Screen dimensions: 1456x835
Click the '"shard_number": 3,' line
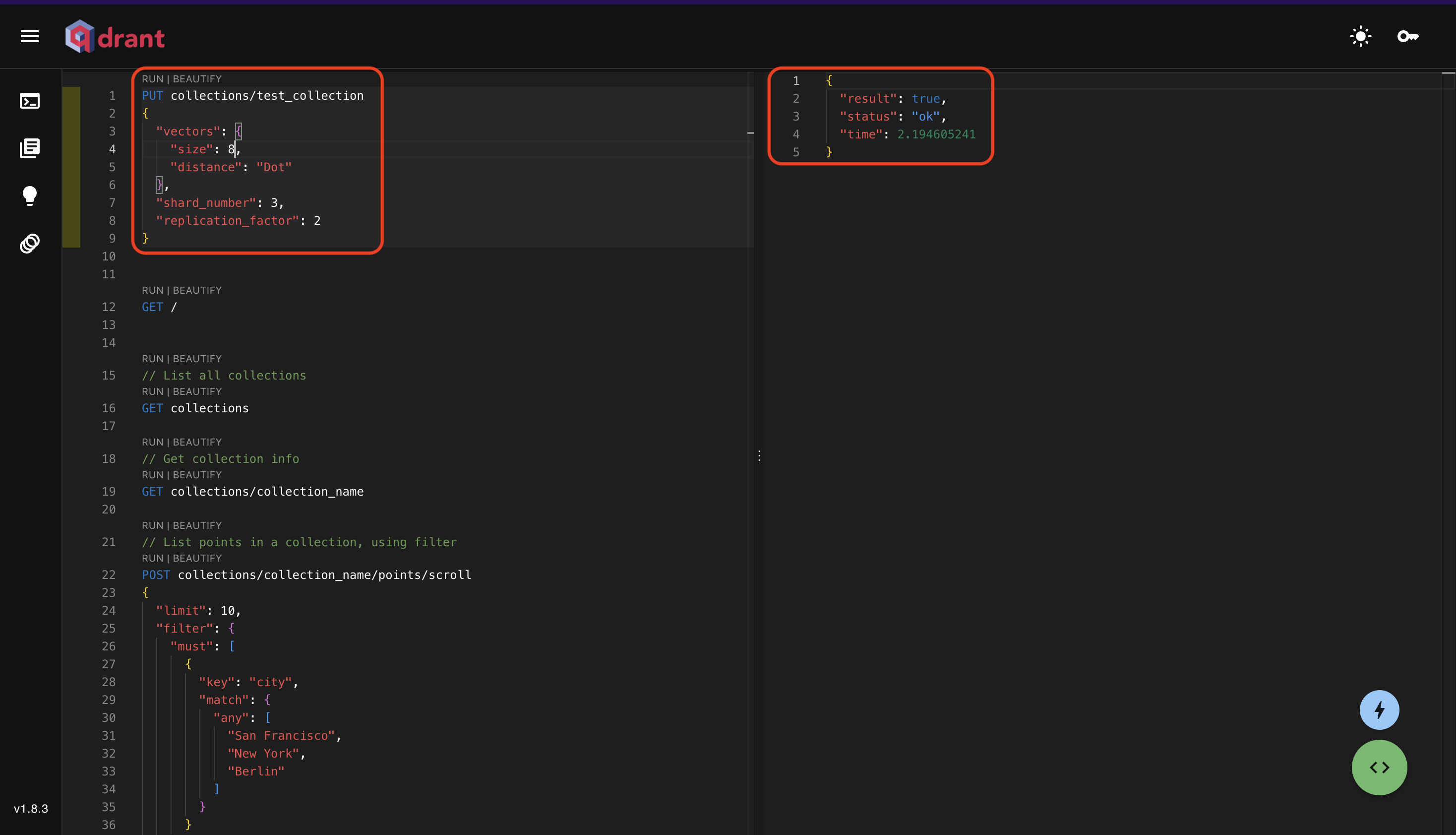[x=220, y=203]
